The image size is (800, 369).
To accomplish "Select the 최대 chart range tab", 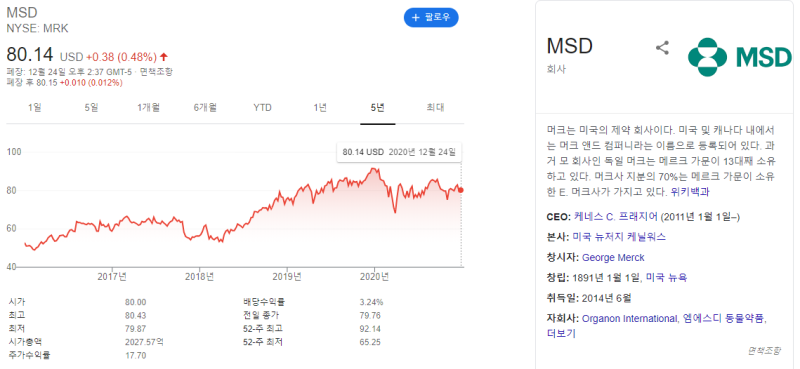I will pos(435,108).
